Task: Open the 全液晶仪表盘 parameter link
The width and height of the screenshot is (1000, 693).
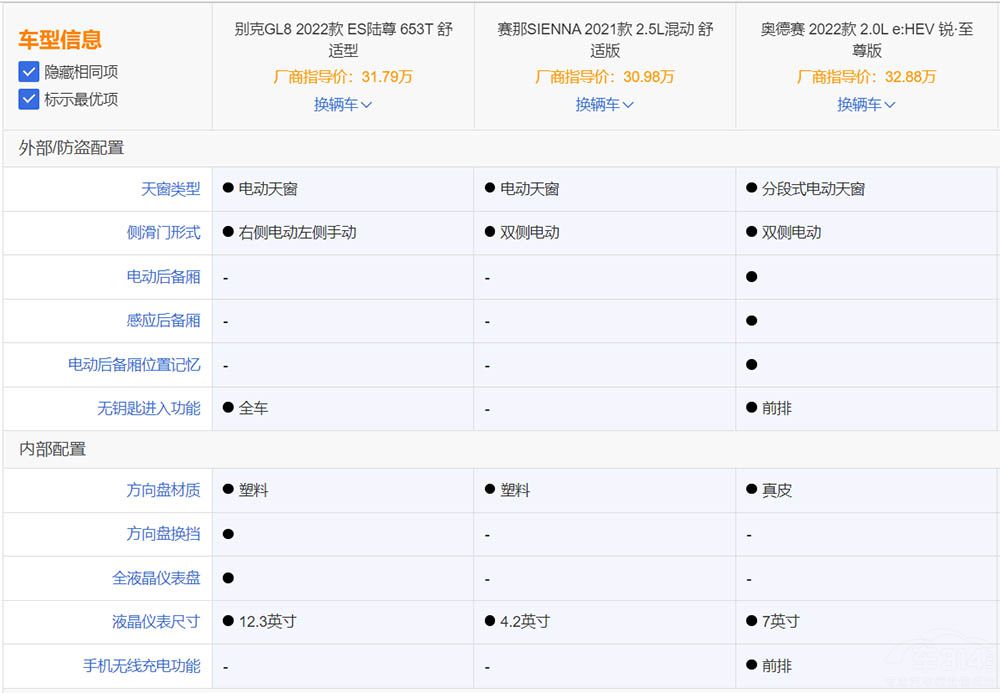Action: coord(156,578)
